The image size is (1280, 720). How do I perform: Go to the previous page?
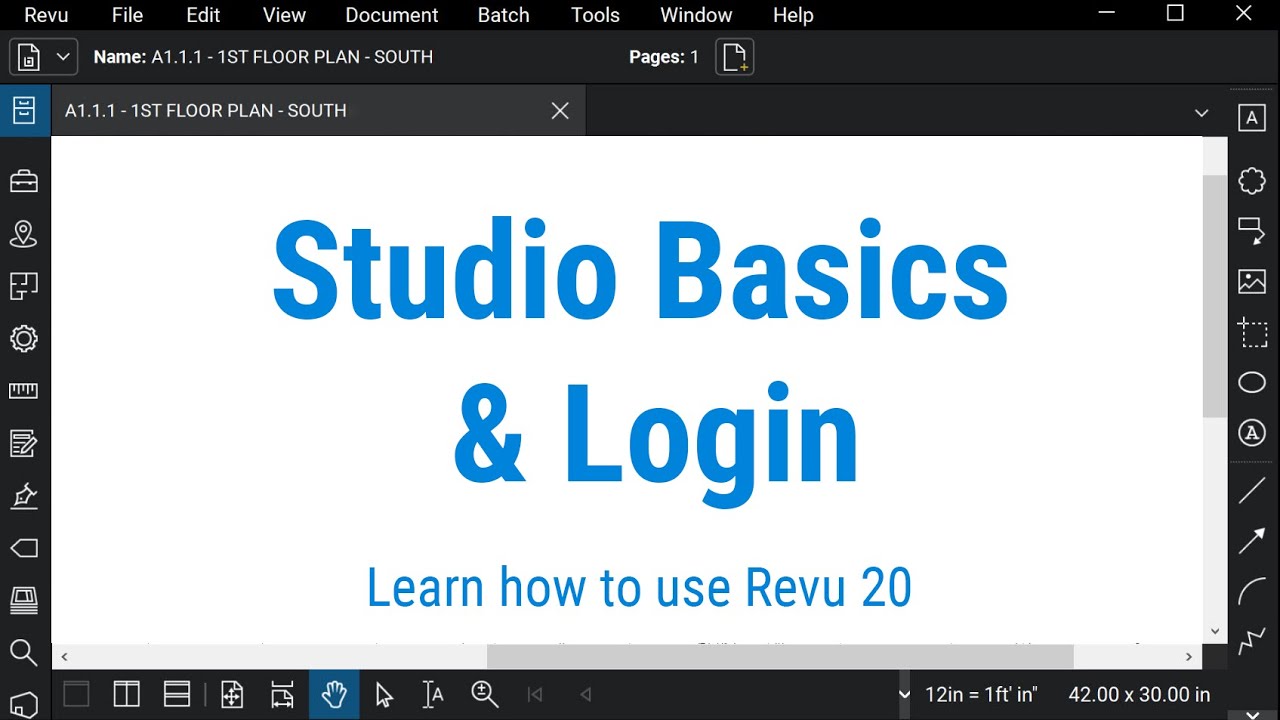[586, 694]
